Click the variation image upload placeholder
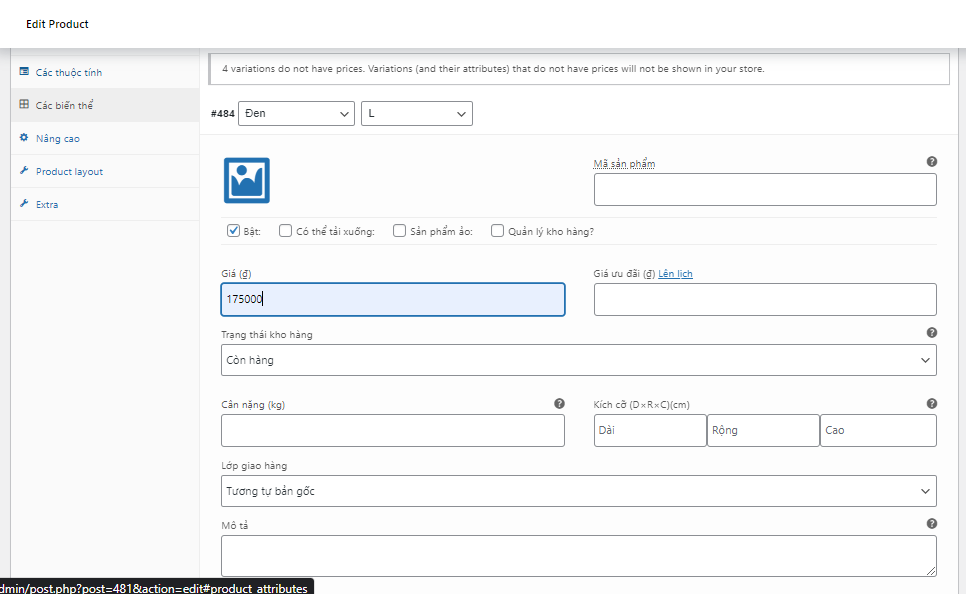966x594 pixels. (246, 181)
